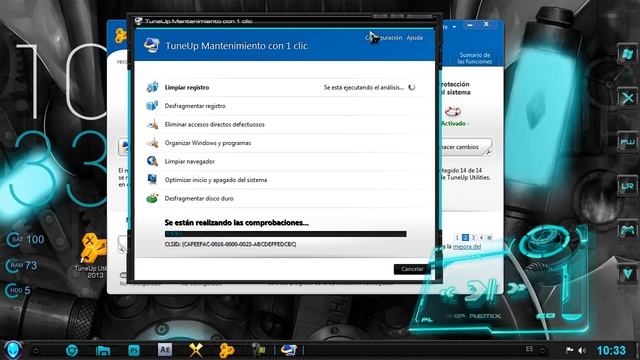Switch to Sumario de las funciones tab
This screenshot has width=640, height=360.
pyautogui.click(x=474, y=58)
